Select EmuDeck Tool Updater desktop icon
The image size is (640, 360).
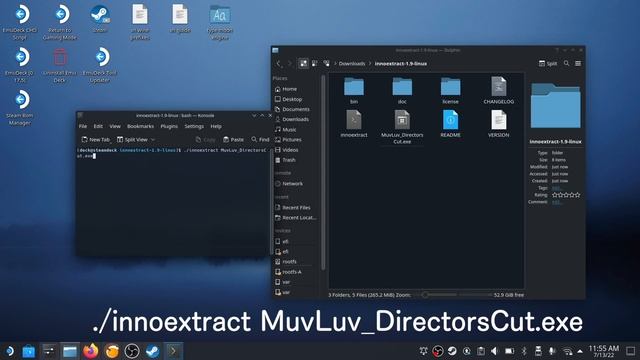coord(100,65)
